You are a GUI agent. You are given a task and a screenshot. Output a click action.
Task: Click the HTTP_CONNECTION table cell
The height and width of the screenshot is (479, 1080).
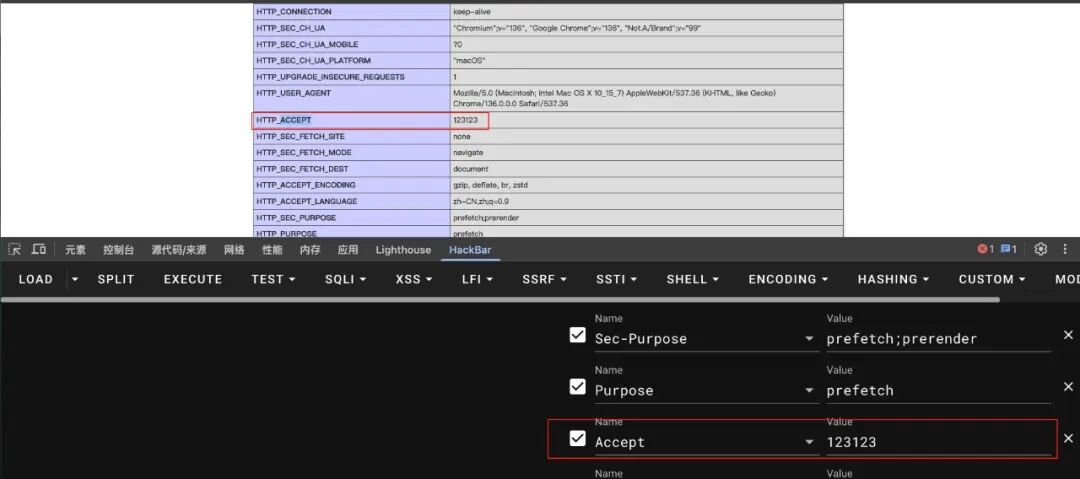point(351,12)
